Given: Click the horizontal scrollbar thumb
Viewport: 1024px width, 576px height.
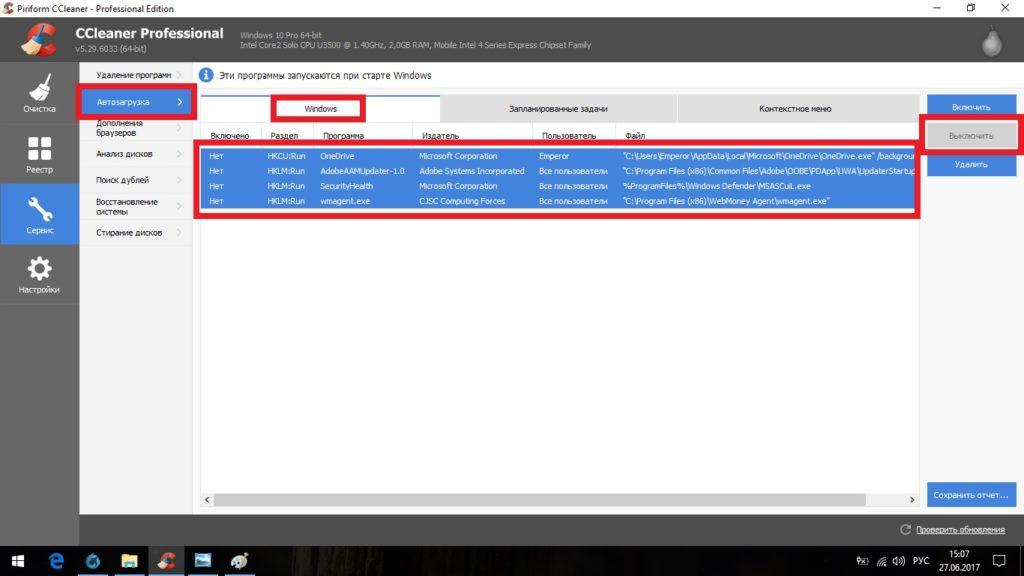Looking at the screenshot, I should (539, 500).
